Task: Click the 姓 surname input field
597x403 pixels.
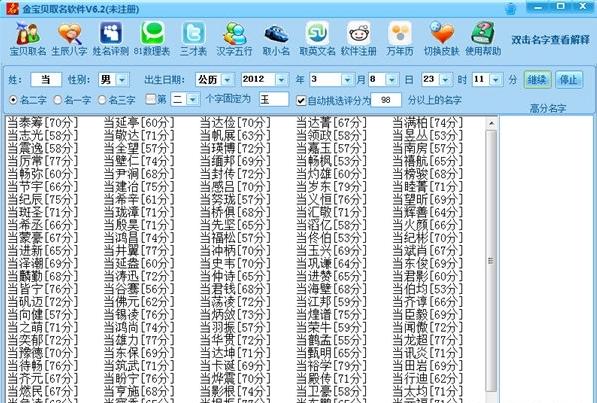Action: 46,80
